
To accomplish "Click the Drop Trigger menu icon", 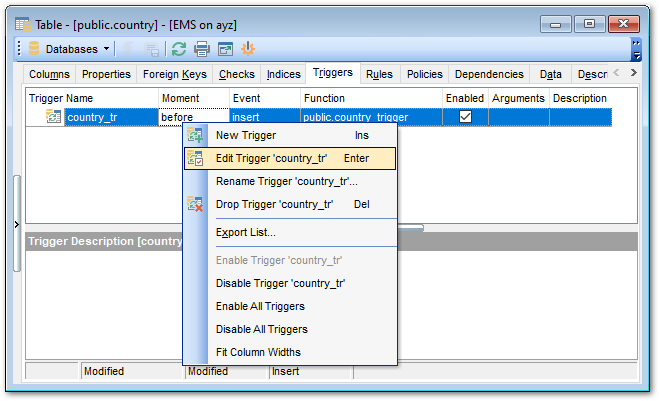I will click(x=195, y=205).
